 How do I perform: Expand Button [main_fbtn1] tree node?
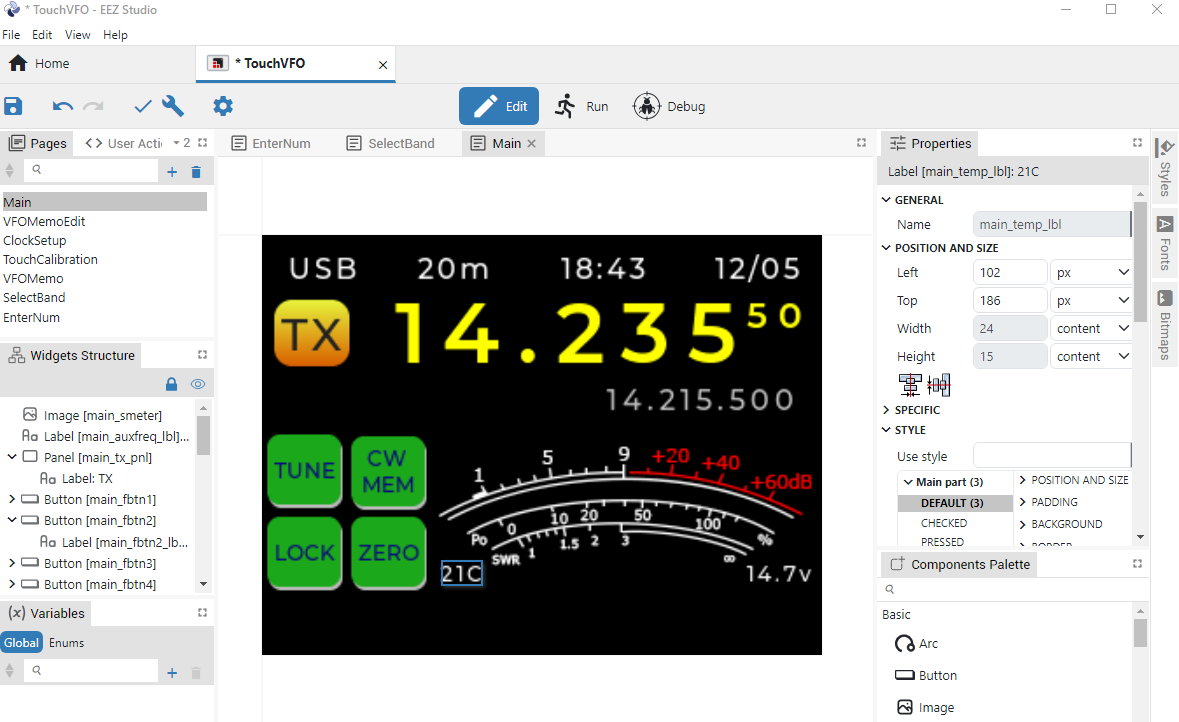click(12, 499)
